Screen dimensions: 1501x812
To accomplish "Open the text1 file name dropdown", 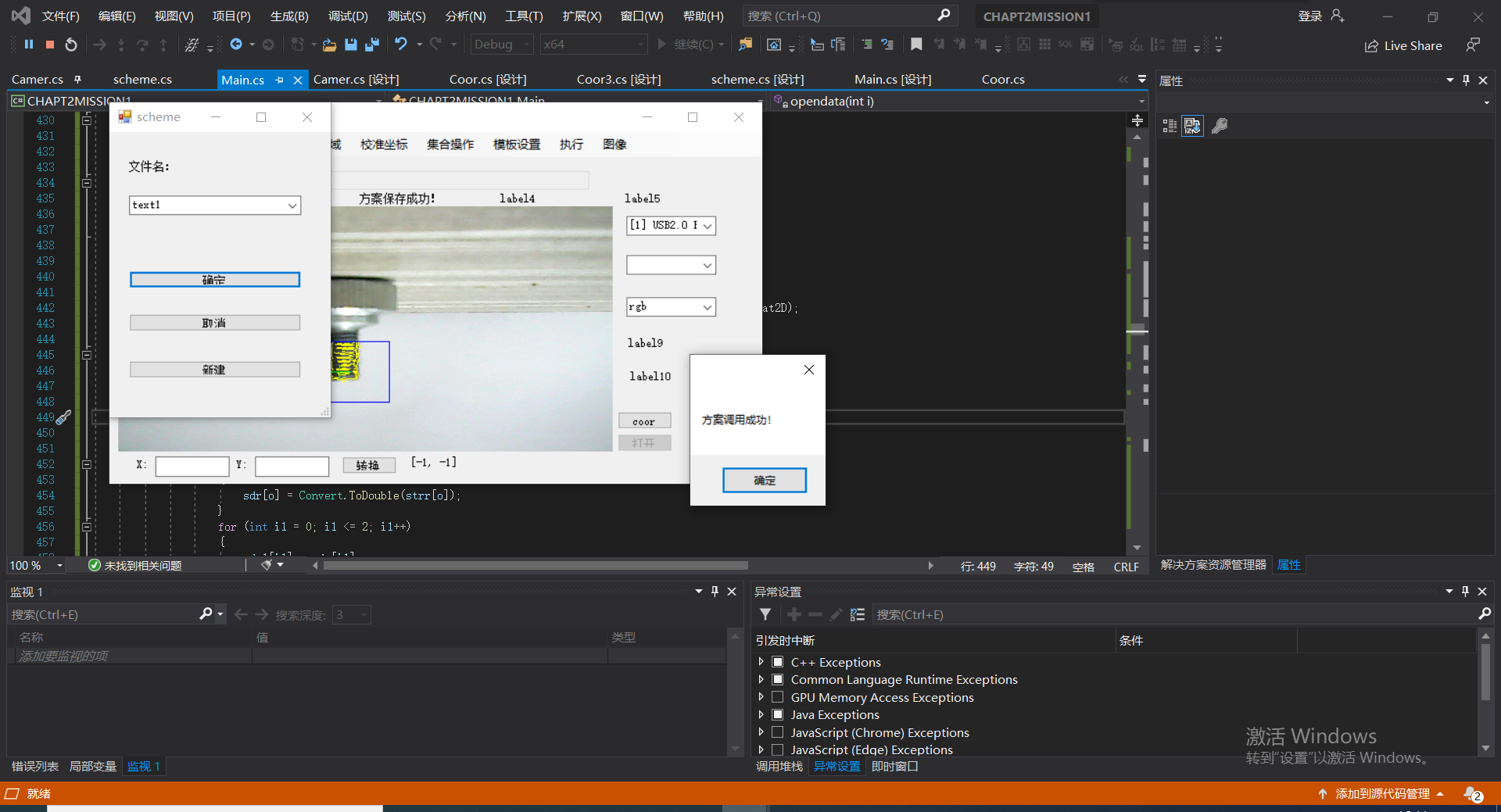I will pyautogui.click(x=292, y=206).
